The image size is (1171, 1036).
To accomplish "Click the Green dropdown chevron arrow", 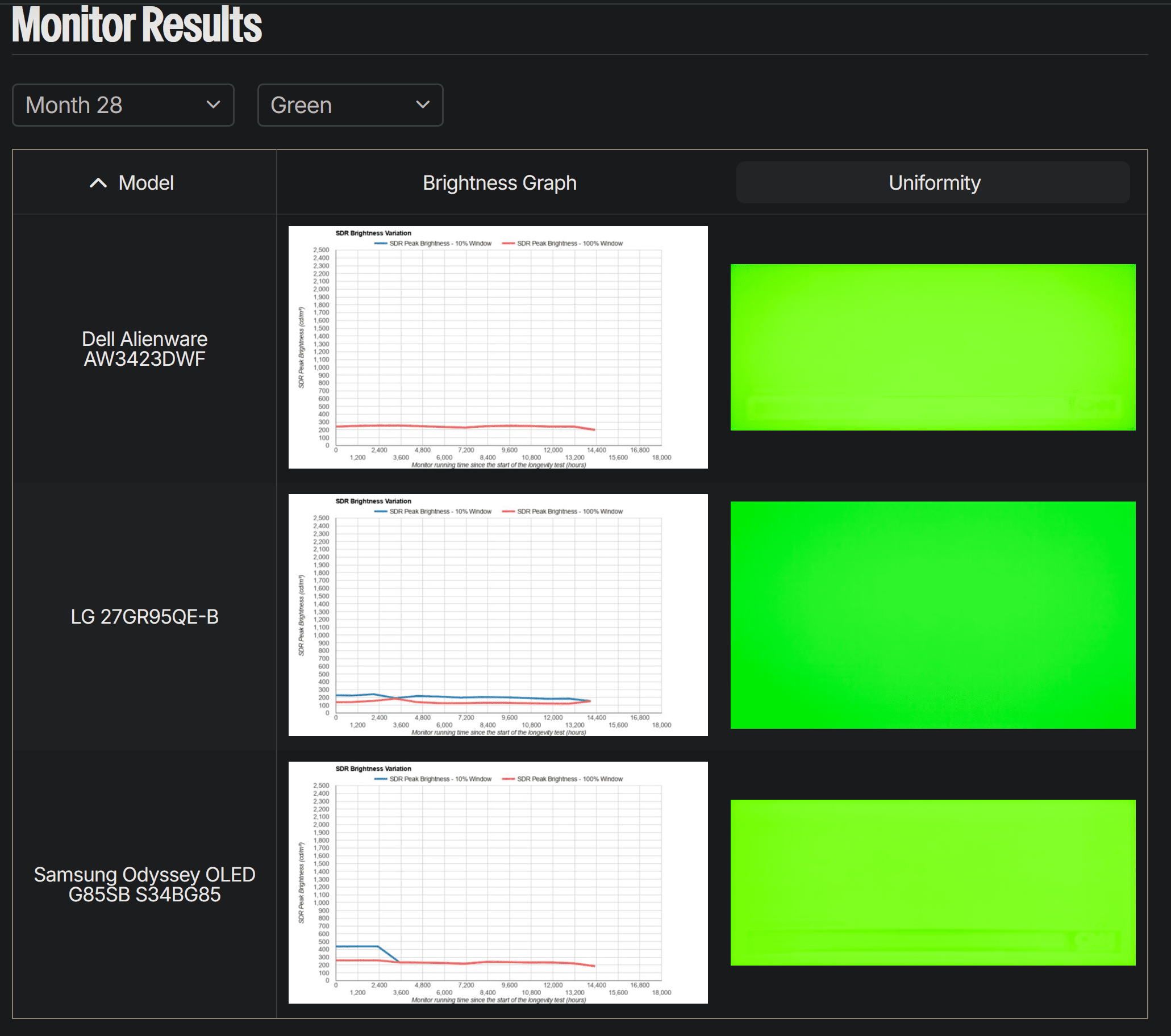I will click(x=423, y=105).
